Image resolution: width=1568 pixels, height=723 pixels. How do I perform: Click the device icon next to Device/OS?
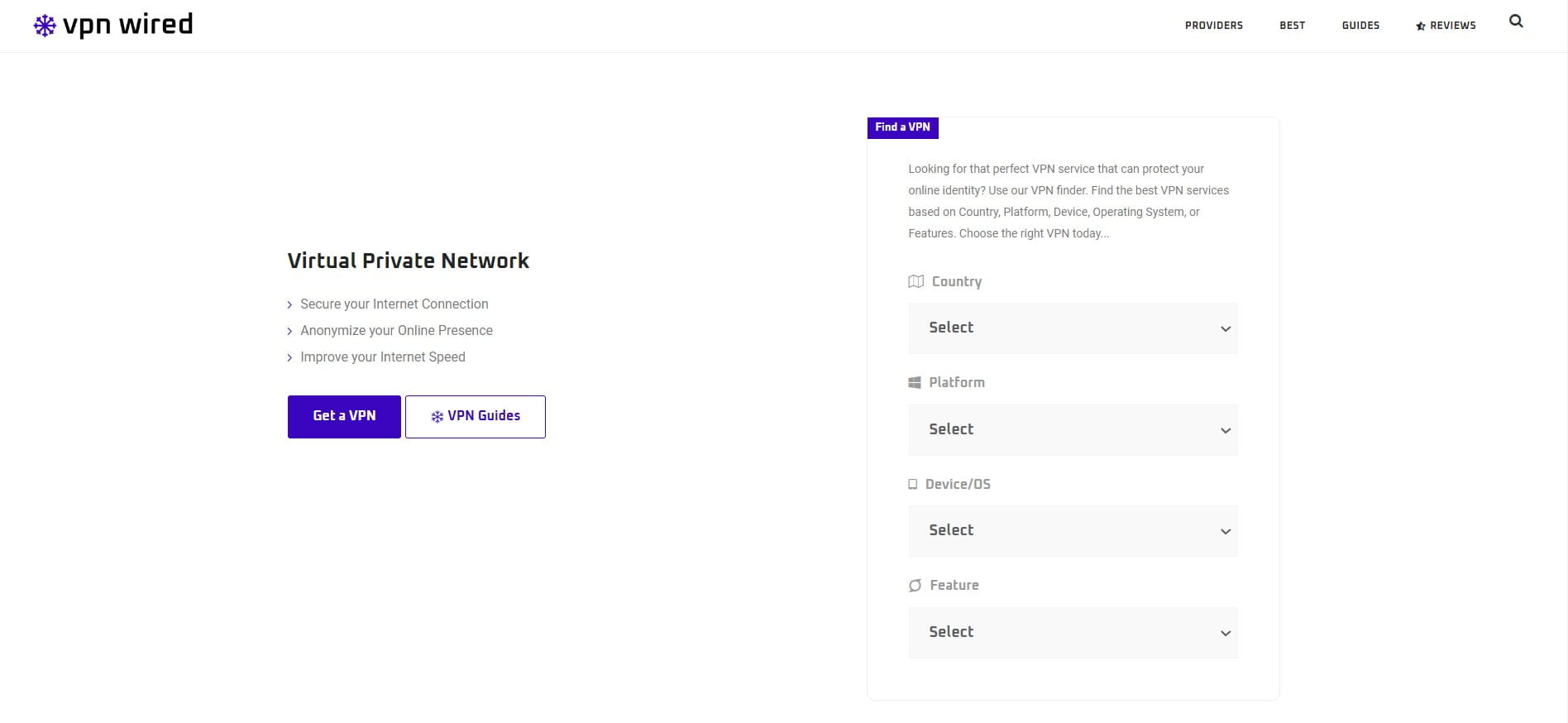tap(912, 484)
